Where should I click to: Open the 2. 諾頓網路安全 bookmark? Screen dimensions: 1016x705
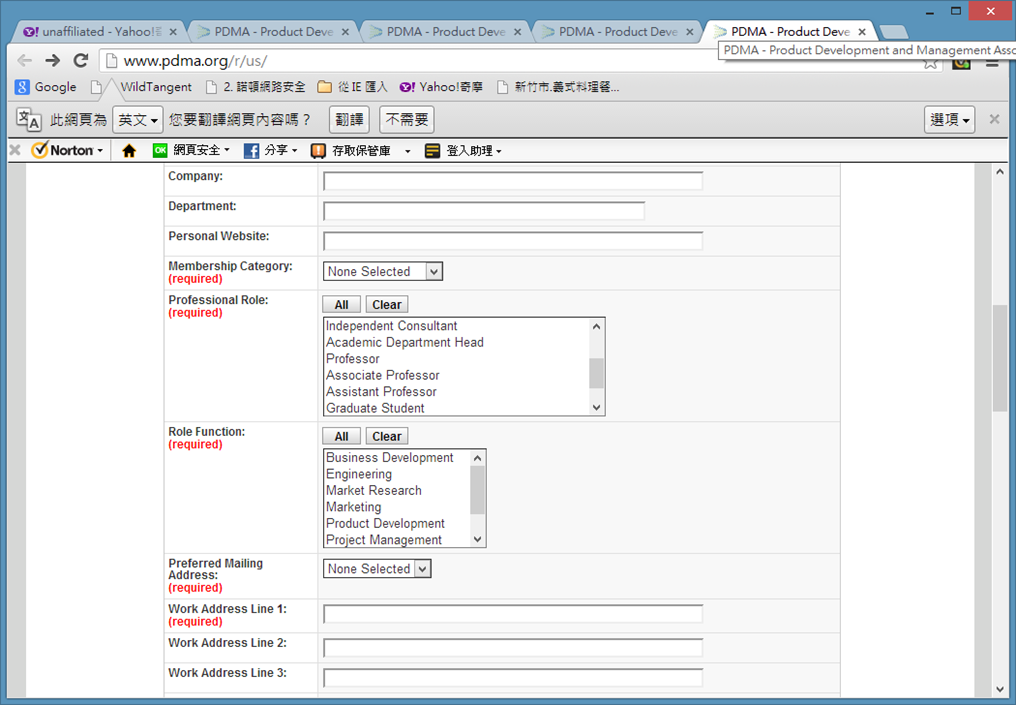pyautogui.click(x=255, y=87)
